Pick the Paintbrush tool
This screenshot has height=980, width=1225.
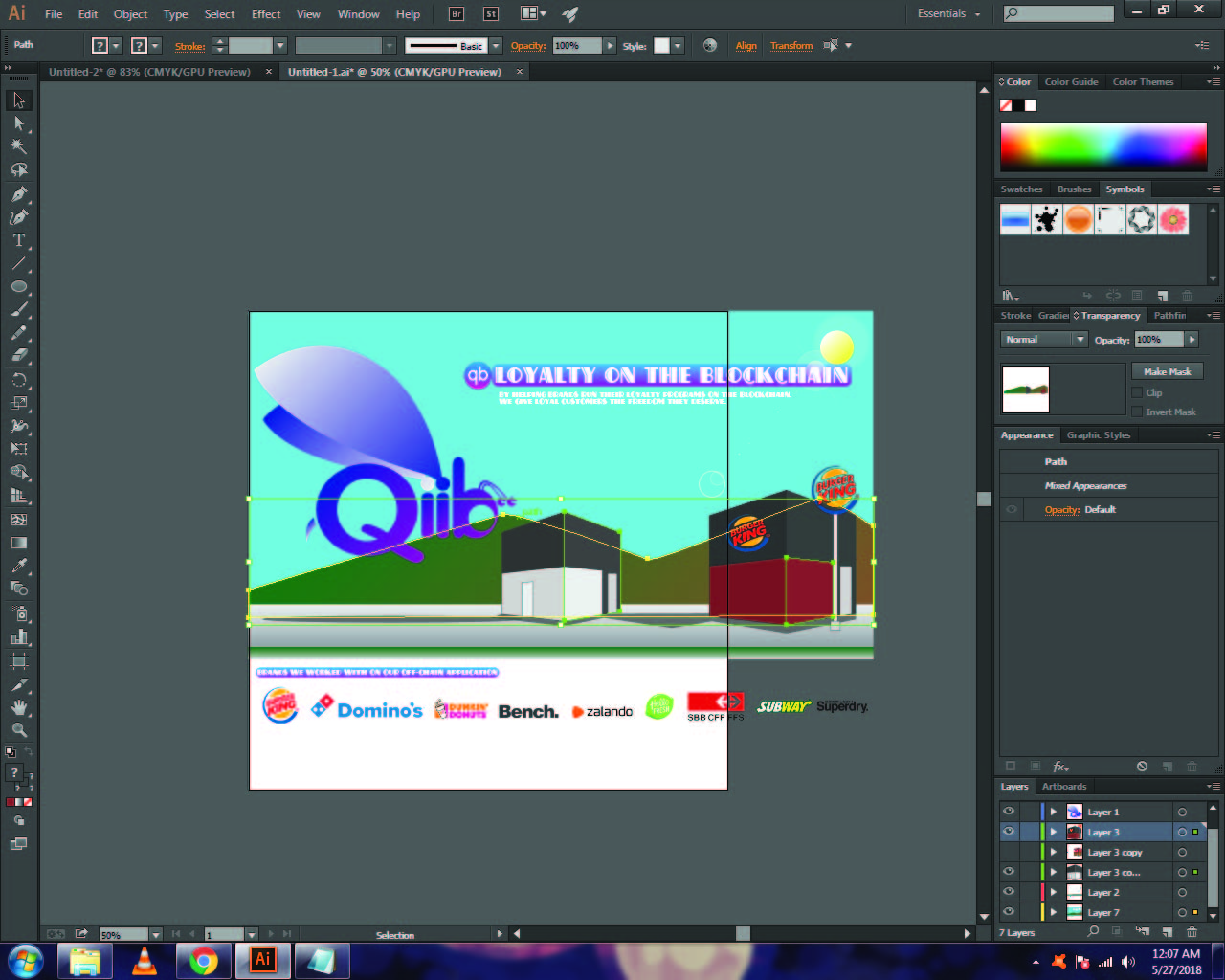coord(19,310)
